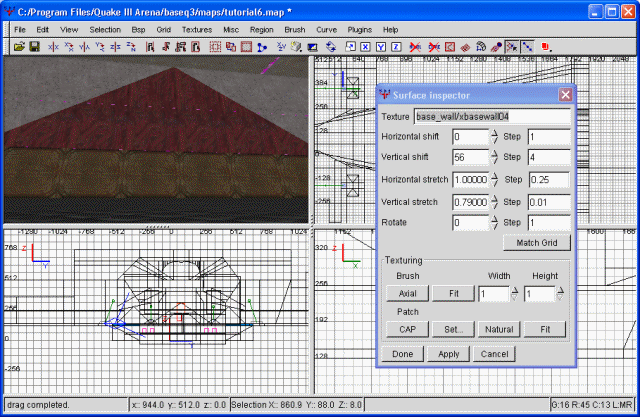Click the patch Set... button

coord(453,329)
